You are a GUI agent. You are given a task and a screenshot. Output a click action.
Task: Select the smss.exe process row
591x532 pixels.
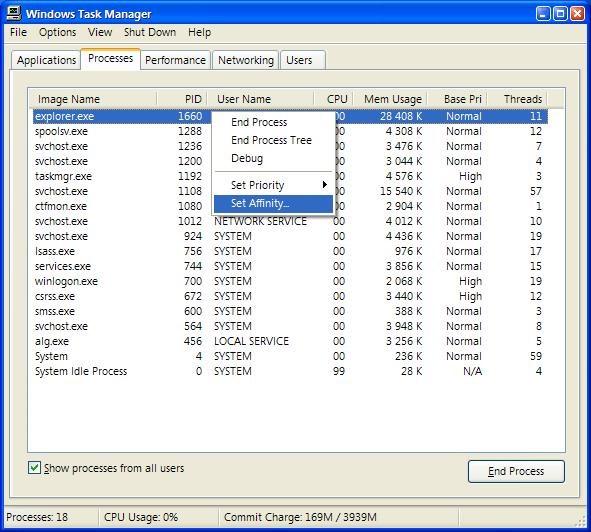290,311
